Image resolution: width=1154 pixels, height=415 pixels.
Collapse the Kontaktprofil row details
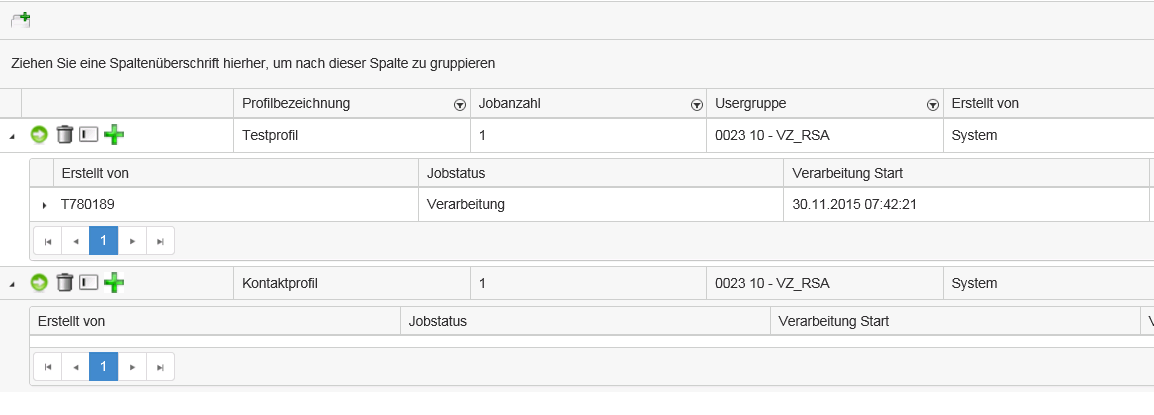pyautogui.click(x=11, y=284)
